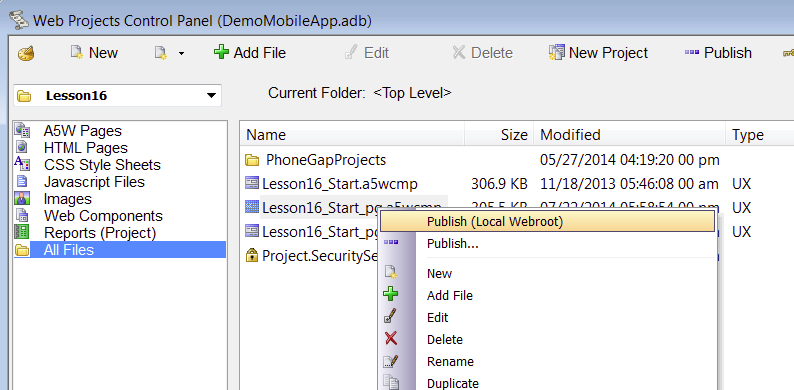
Task: Select HTML Pages category
Action: click(86, 148)
